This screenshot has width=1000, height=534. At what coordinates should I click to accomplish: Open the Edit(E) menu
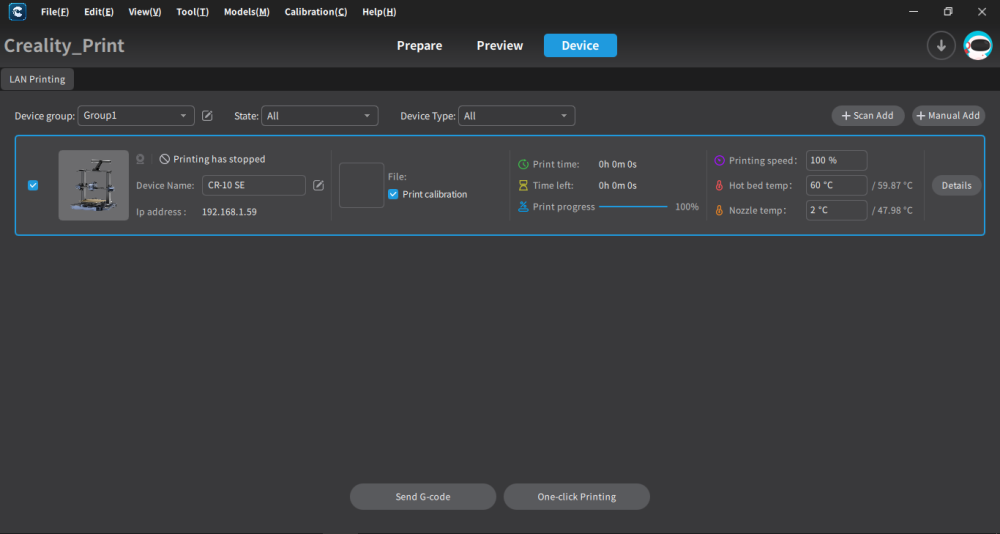[99, 12]
